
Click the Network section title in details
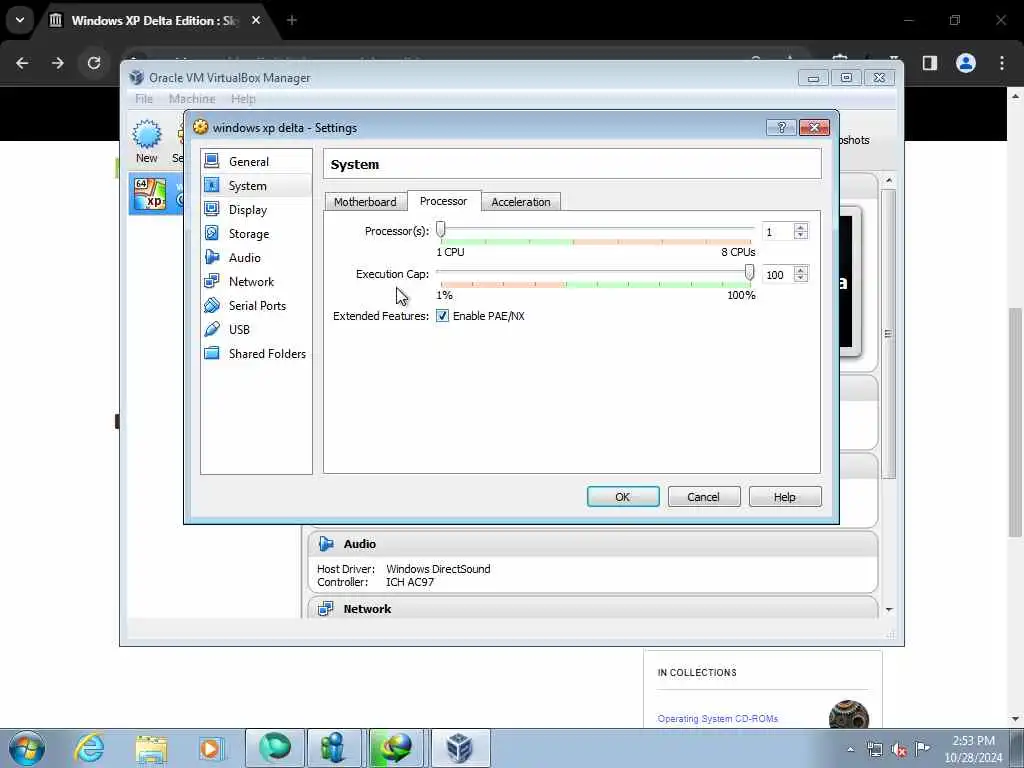[x=367, y=609]
